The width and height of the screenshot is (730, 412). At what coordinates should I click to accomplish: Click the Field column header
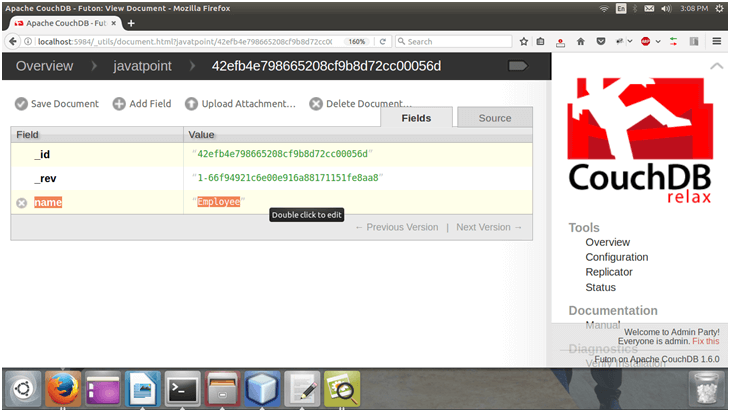tap(97, 135)
